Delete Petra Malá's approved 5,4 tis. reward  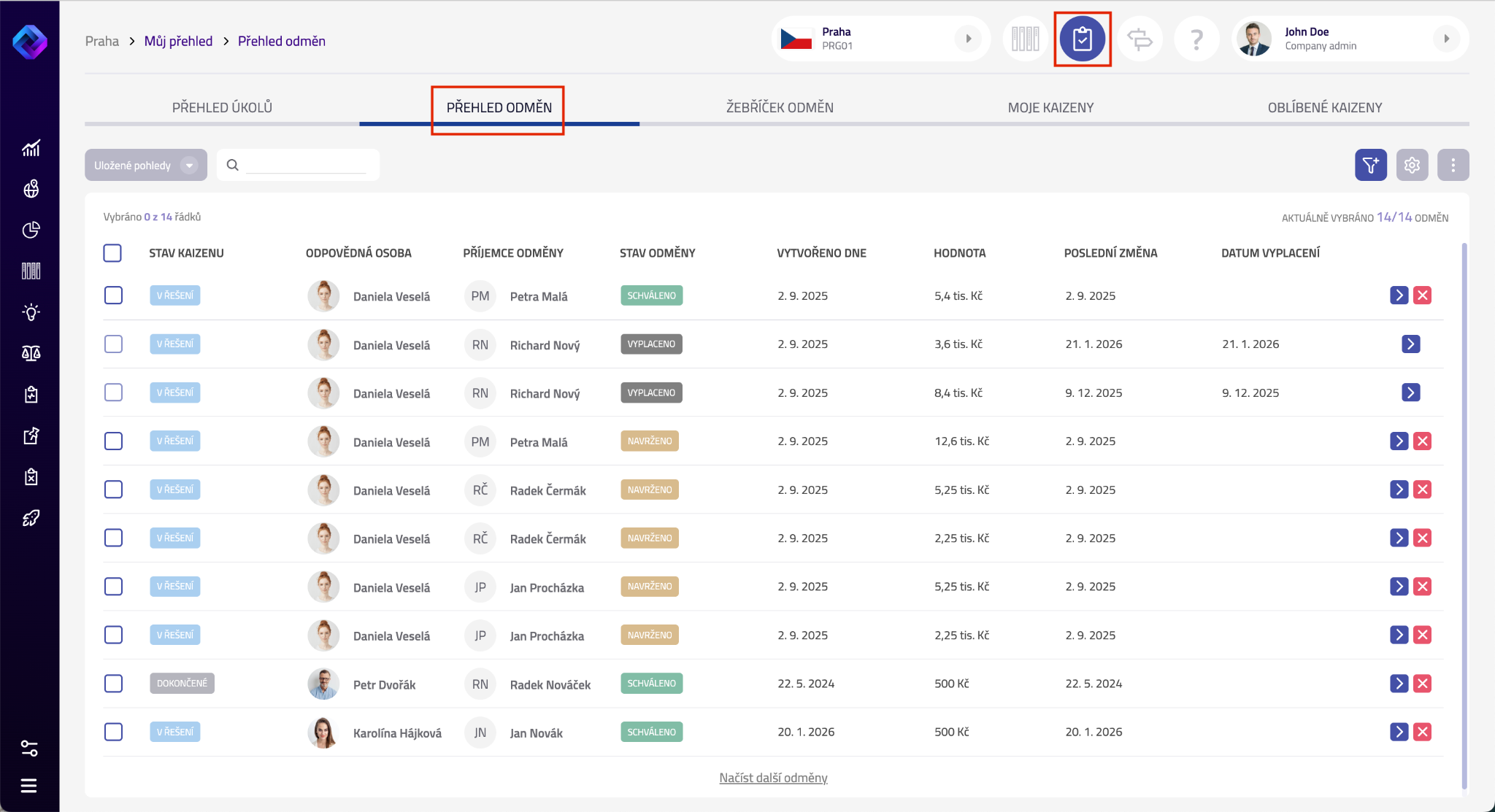pos(1422,295)
